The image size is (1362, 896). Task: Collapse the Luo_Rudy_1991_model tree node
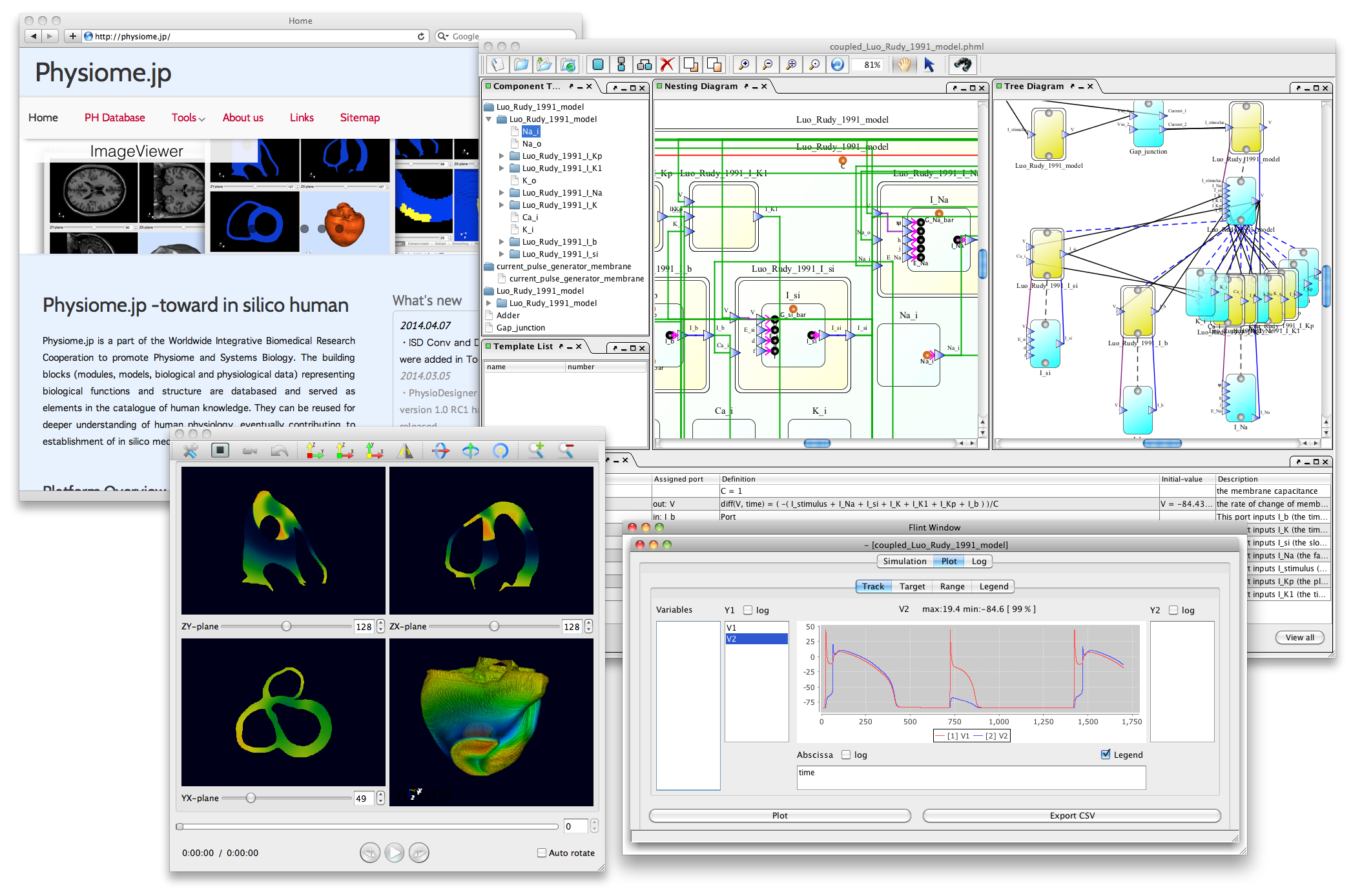pyautogui.click(x=489, y=119)
